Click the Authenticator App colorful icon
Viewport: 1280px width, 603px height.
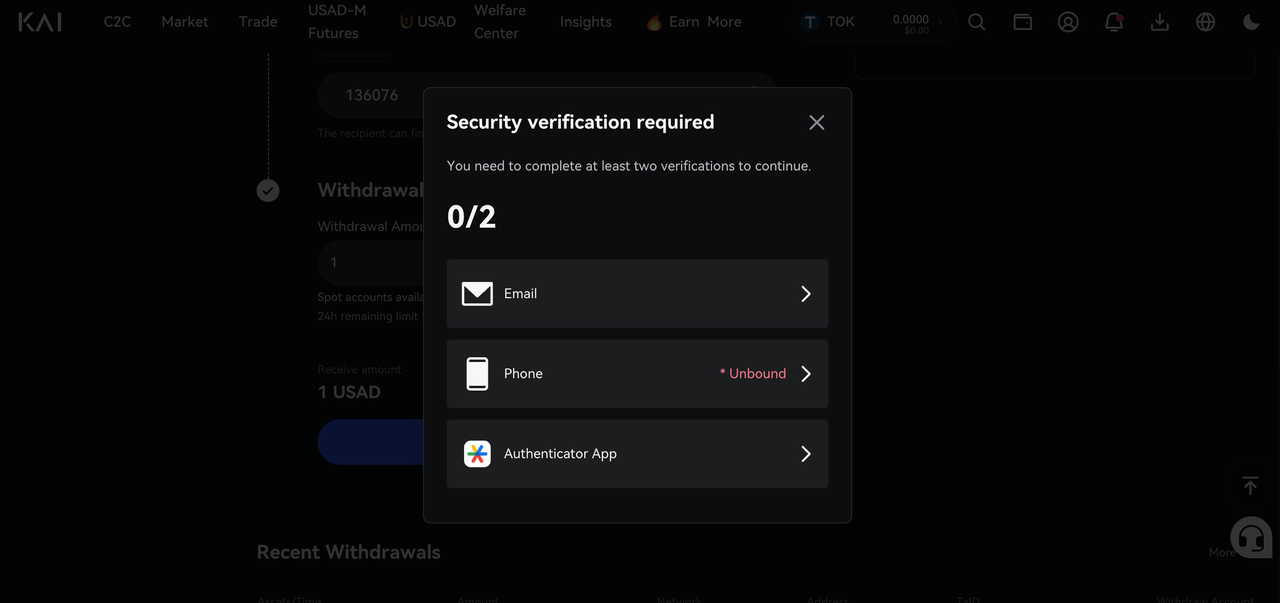coord(477,454)
